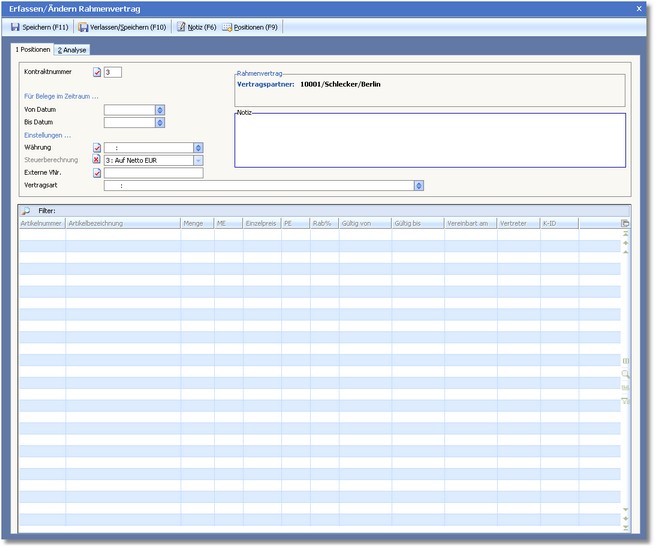The image size is (655, 548).
Task: Open Notiz (F6) from the toolbar
Action: pos(196,27)
